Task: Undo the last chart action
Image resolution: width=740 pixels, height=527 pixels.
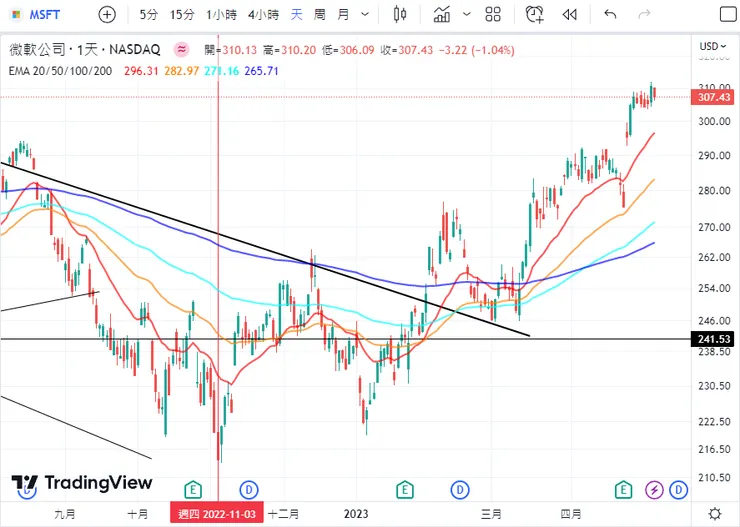Action: point(610,15)
